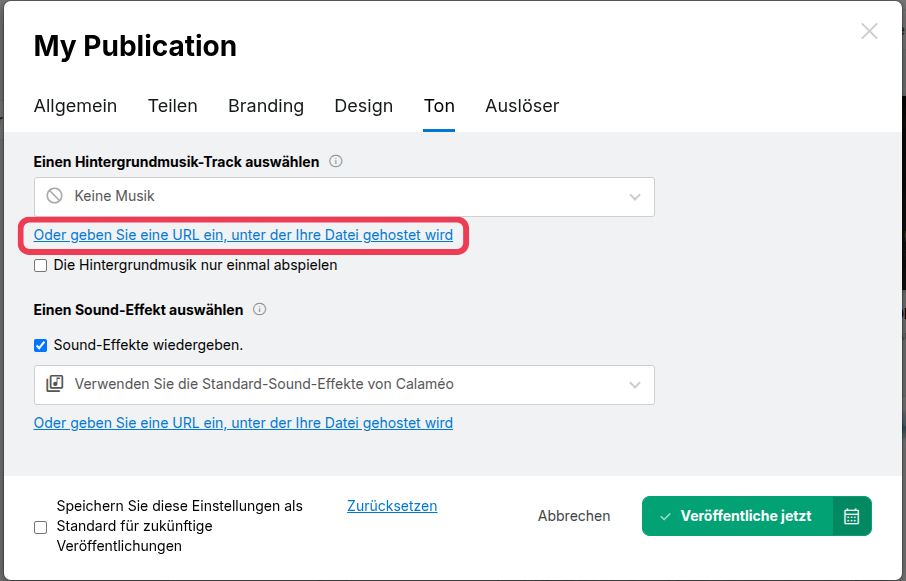This screenshot has width=906, height=581.
Task: Click the 'My Publication' dialog title
Action: coord(135,46)
